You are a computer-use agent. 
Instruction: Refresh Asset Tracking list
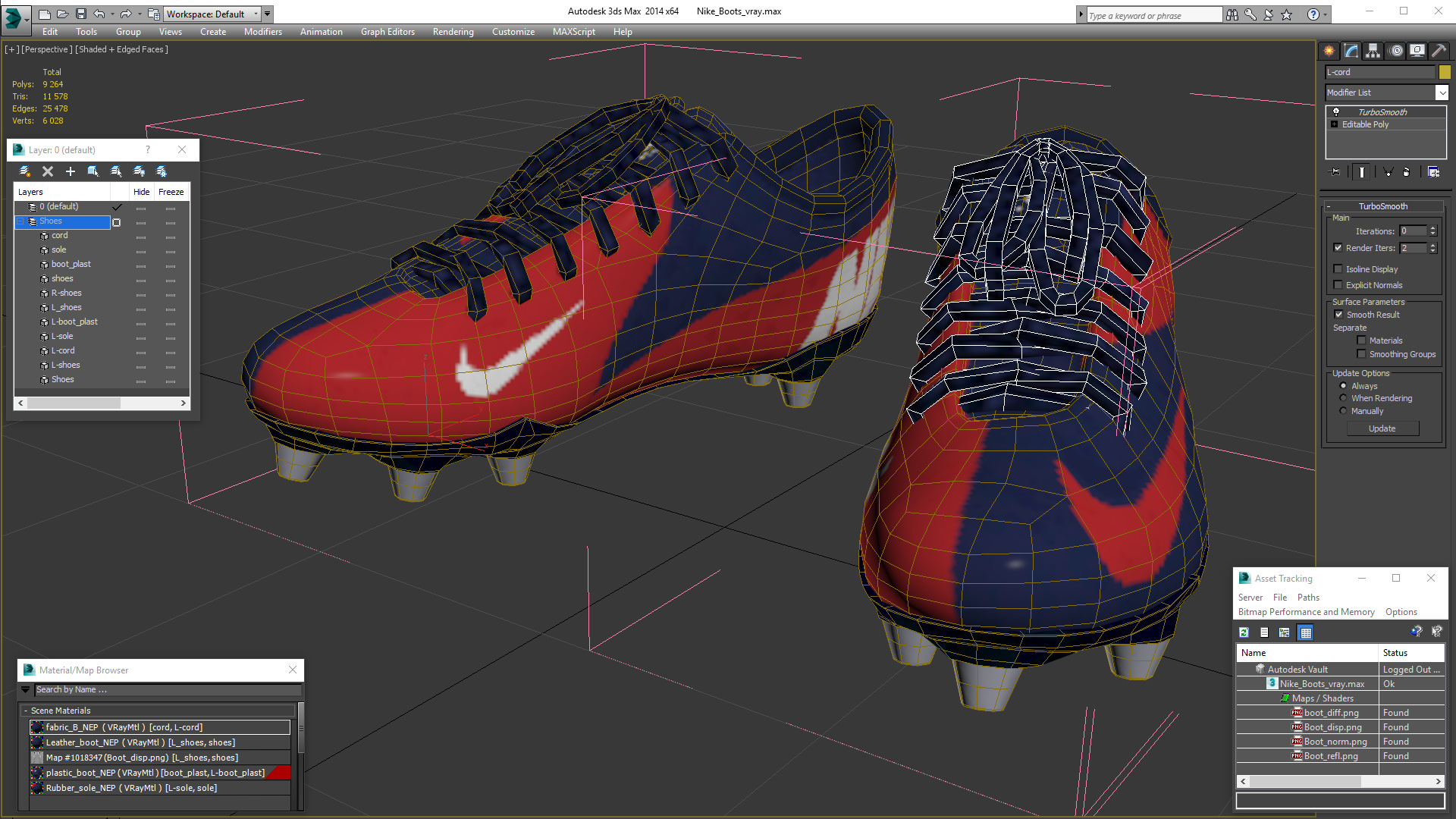1244,632
